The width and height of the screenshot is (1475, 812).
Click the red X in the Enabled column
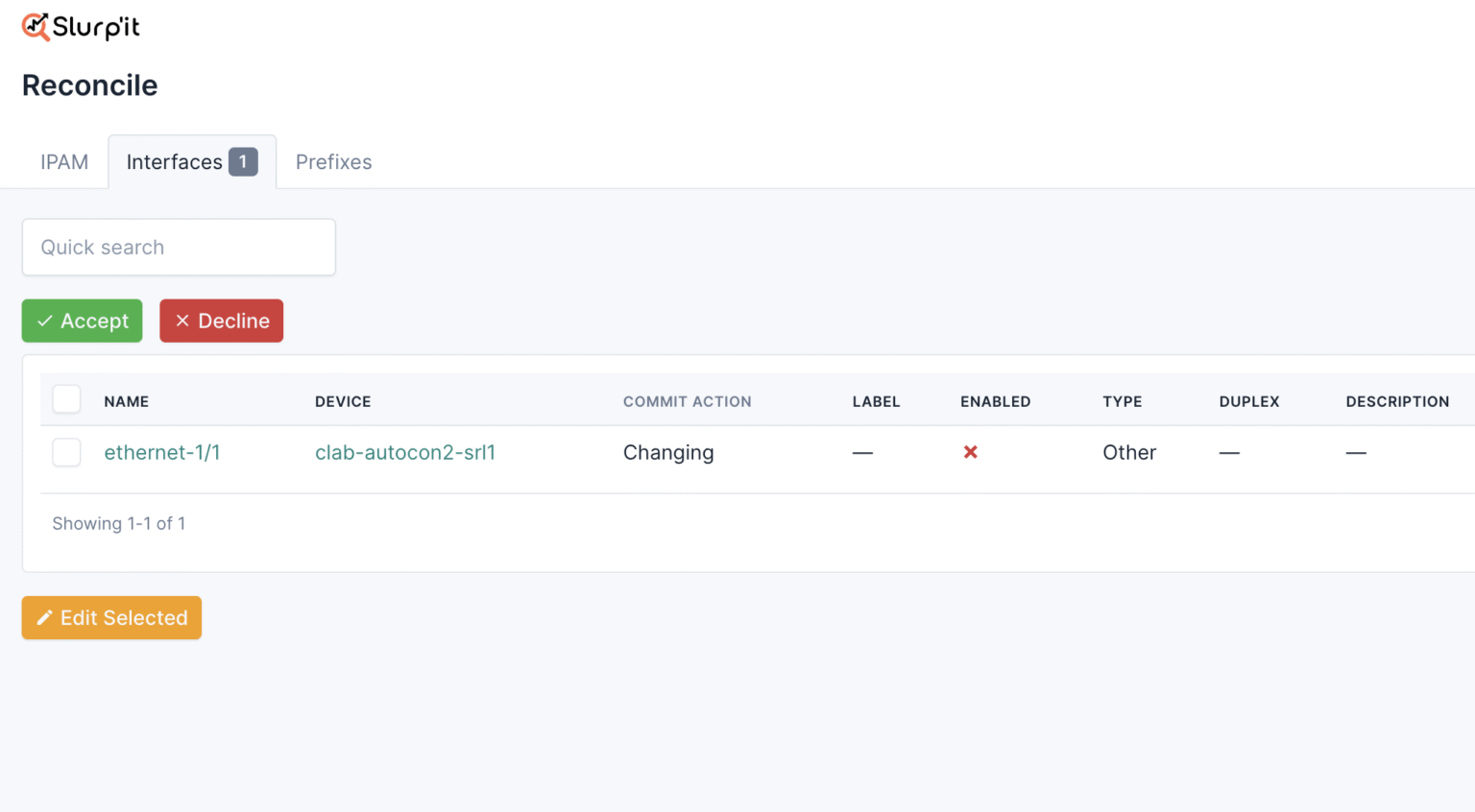pyautogui.click(x=970, y=452)
